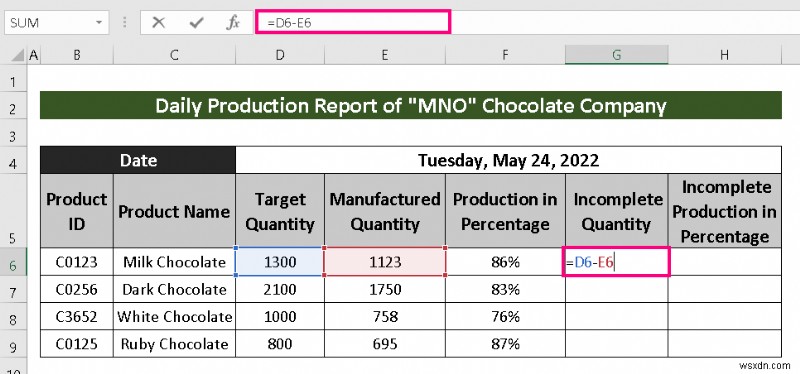Confirm formula with the checkmark icon
800x374 pixels.
click(x=196, y=23)
